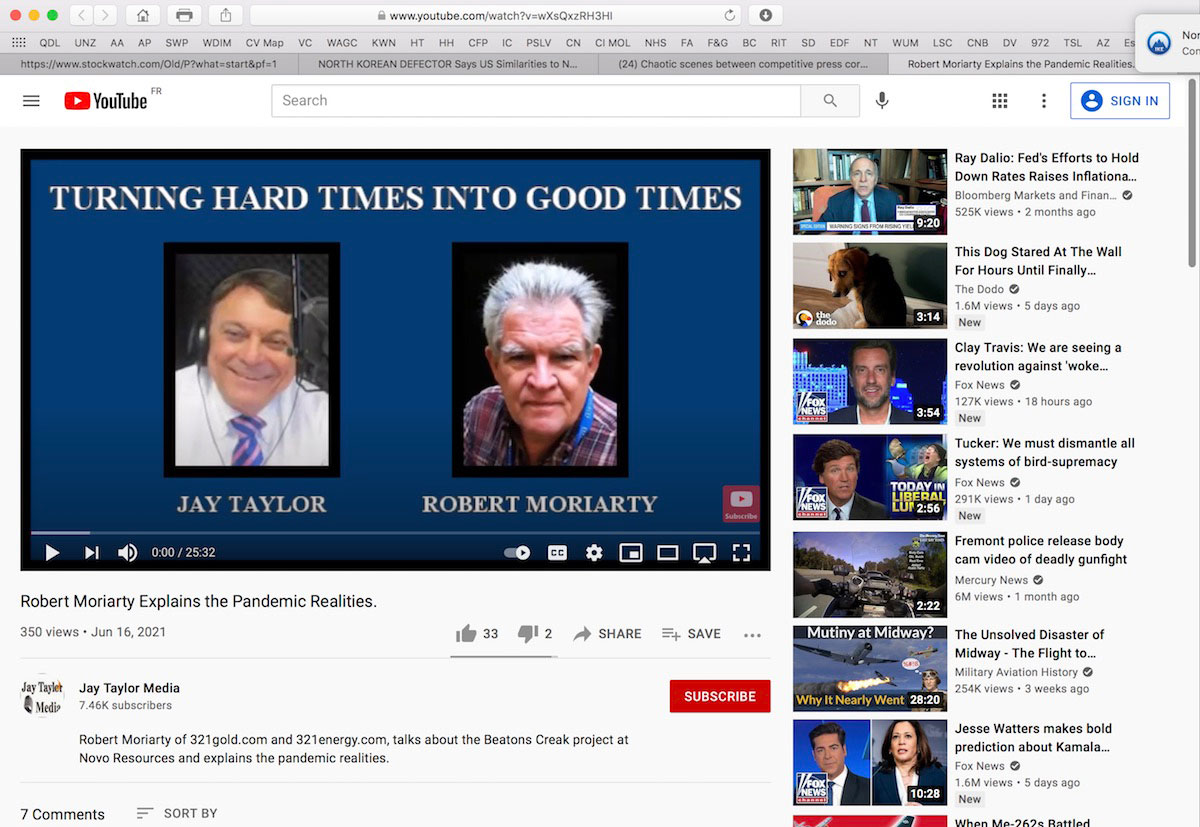Mute the video volume
The height and width of the screenshot is (827, 1200).
click(128, 552)
